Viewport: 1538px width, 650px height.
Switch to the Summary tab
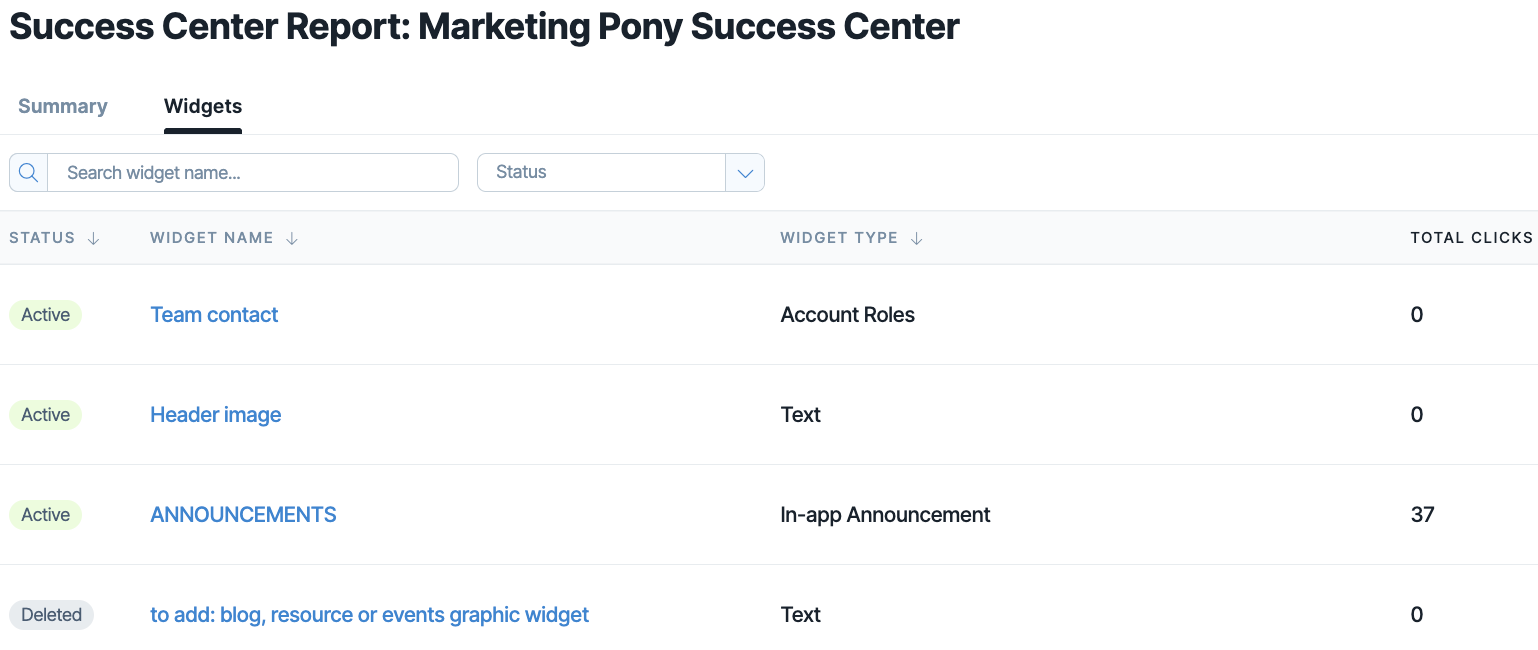pyautogui.click(x=63, y=106)
